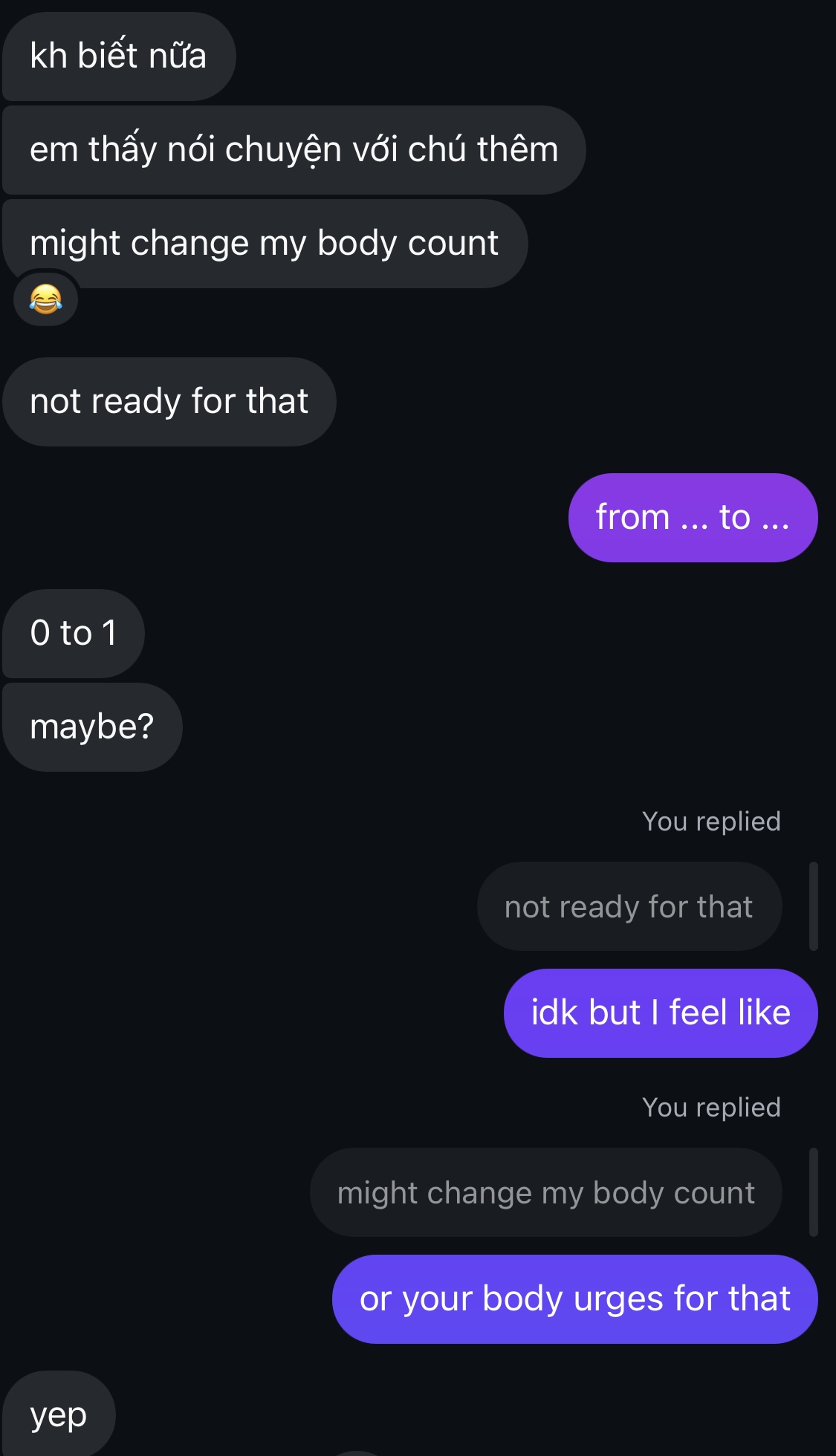Select the purple 'from ... to ...' message
The height and width of the screenshot is (1456, 836).
click(693, 518)
